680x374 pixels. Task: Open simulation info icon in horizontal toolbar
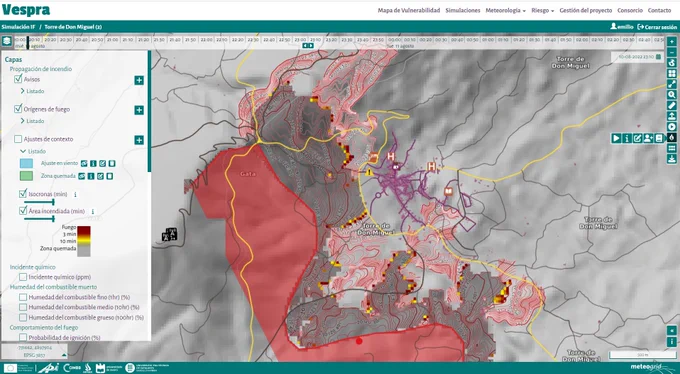(x=627, y=138)
